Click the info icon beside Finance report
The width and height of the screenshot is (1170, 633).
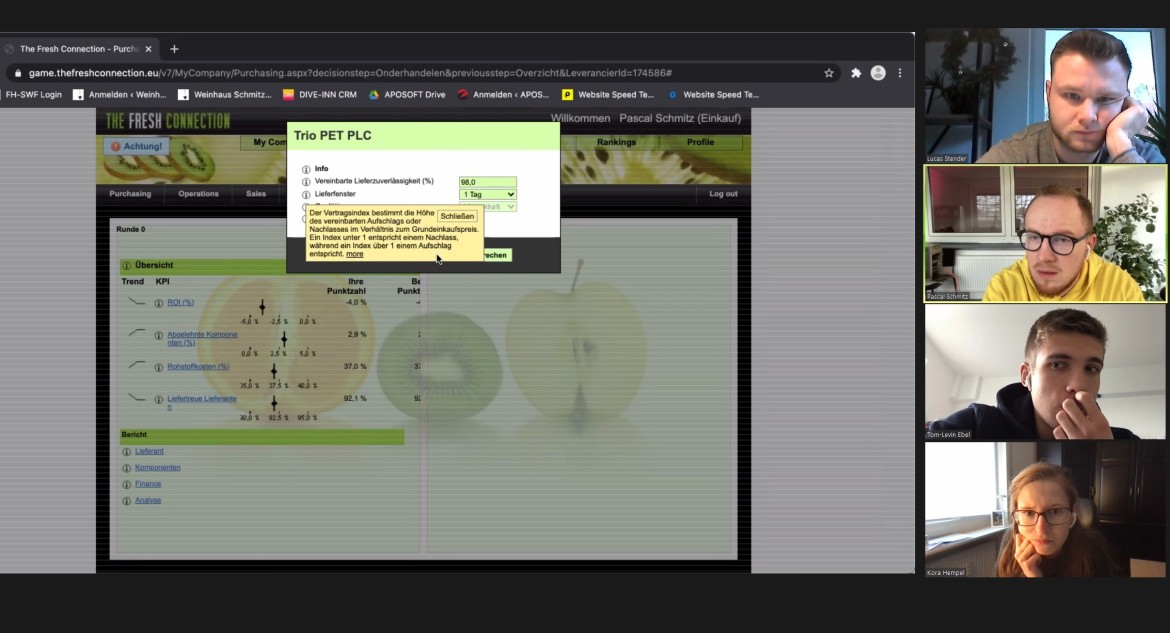(127, 484)
